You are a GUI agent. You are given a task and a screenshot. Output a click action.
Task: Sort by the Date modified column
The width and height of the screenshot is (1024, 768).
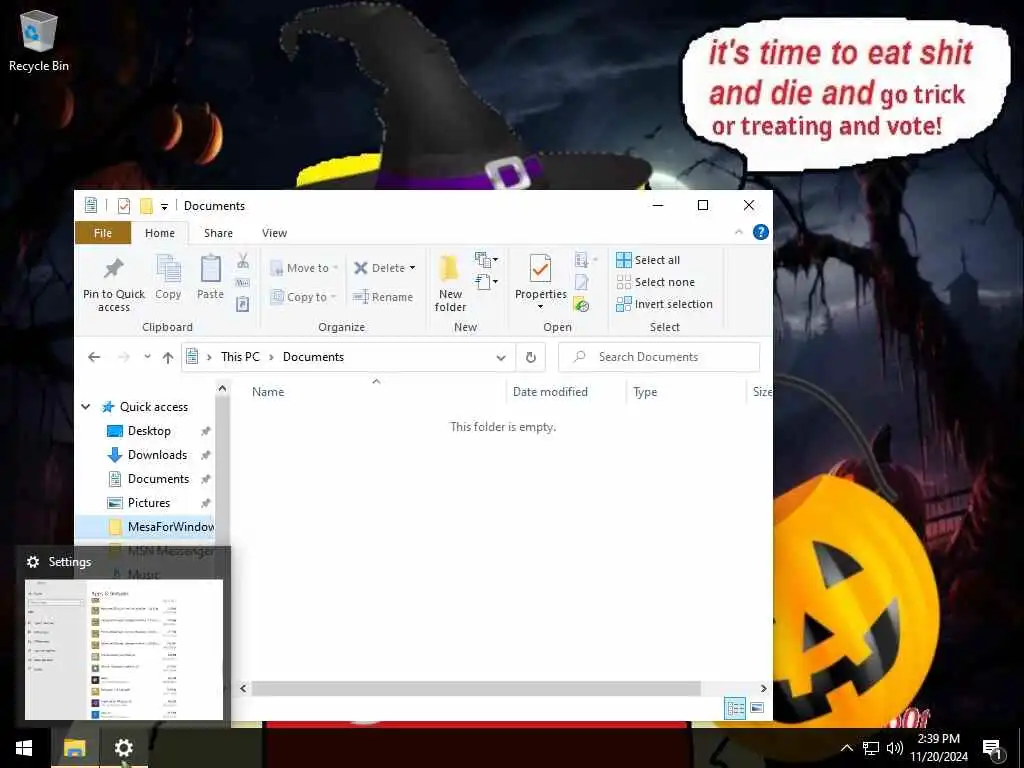click(x=550, y=392)
